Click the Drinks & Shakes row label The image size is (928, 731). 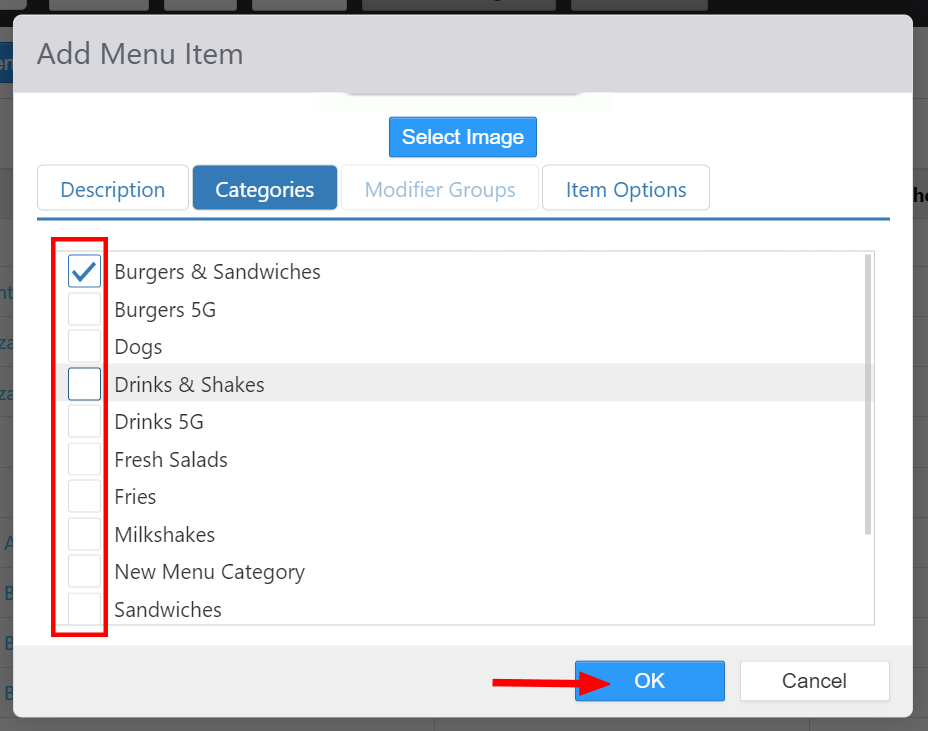(190, 385)
